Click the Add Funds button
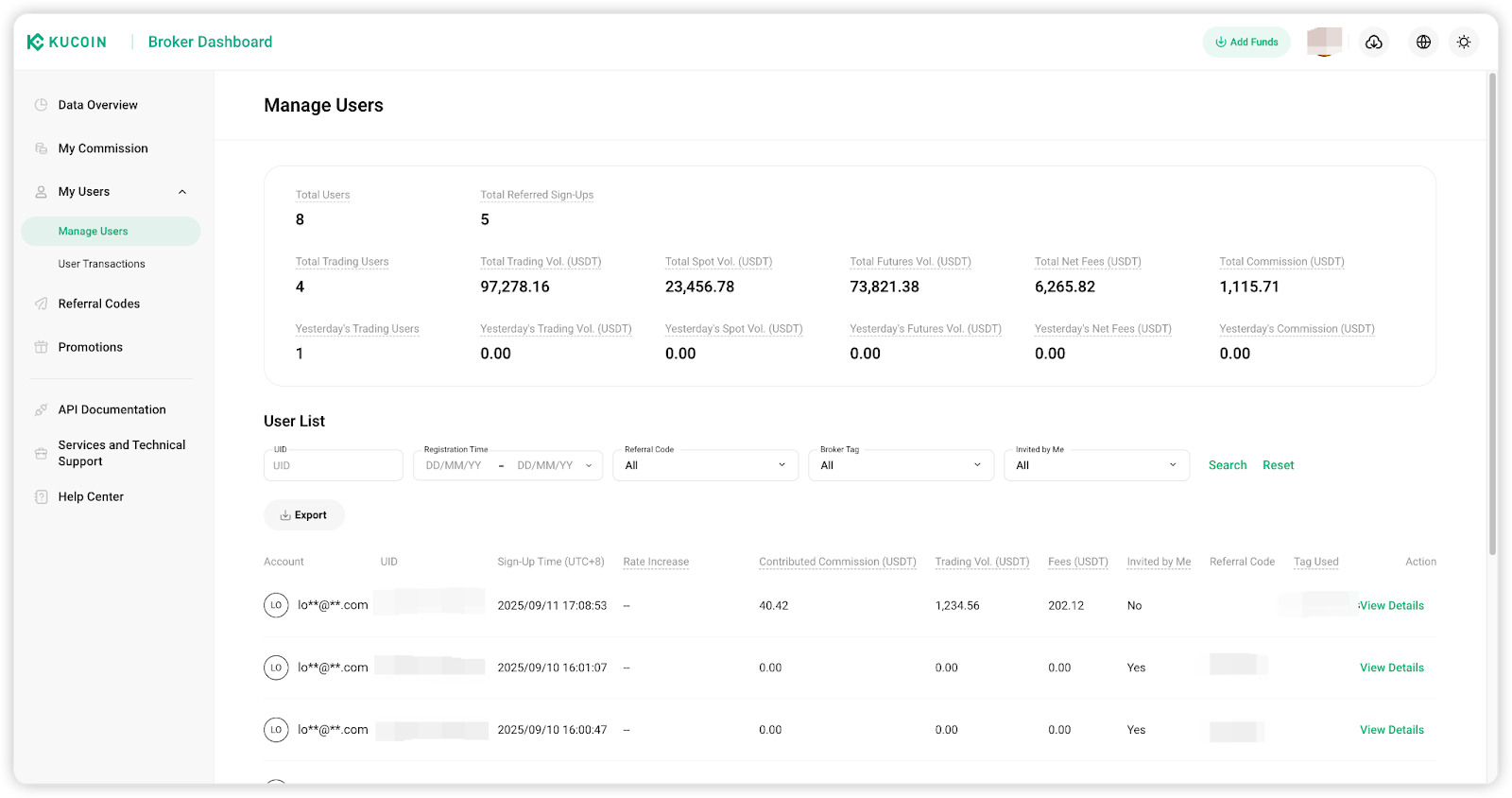 pyautogui.click(x=1246, y=42)
